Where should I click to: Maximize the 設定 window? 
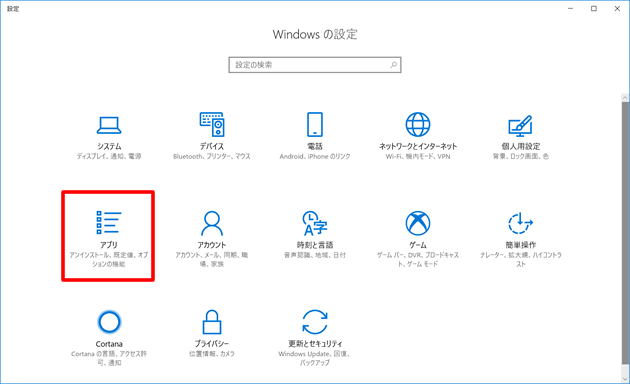pyautogui.click(x=594, y=8)
